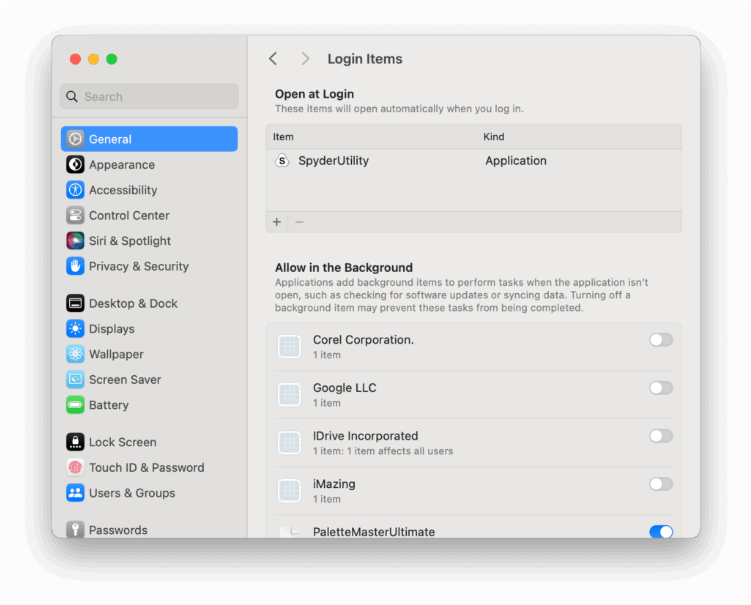Click the Accessibility icon in sidebar
751x605 pixels.
[x=75, y=190]
